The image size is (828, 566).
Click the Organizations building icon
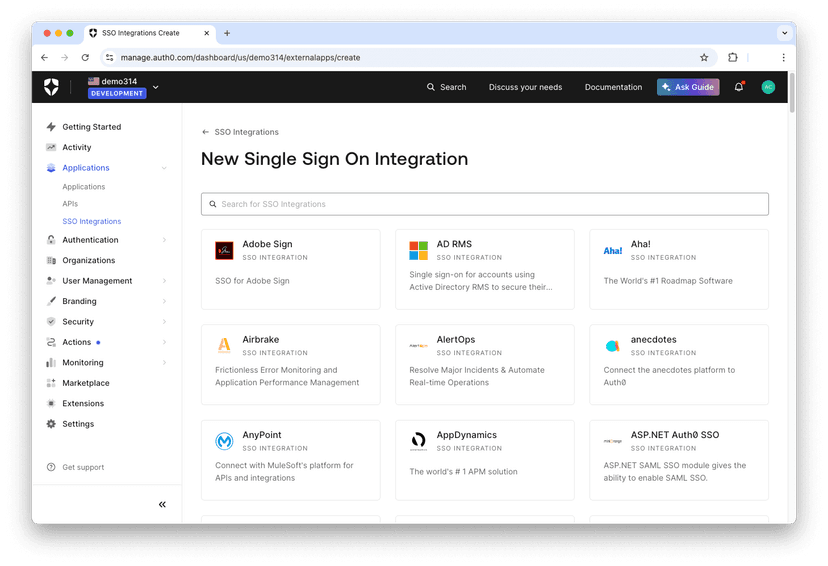(x=51, y=260)
